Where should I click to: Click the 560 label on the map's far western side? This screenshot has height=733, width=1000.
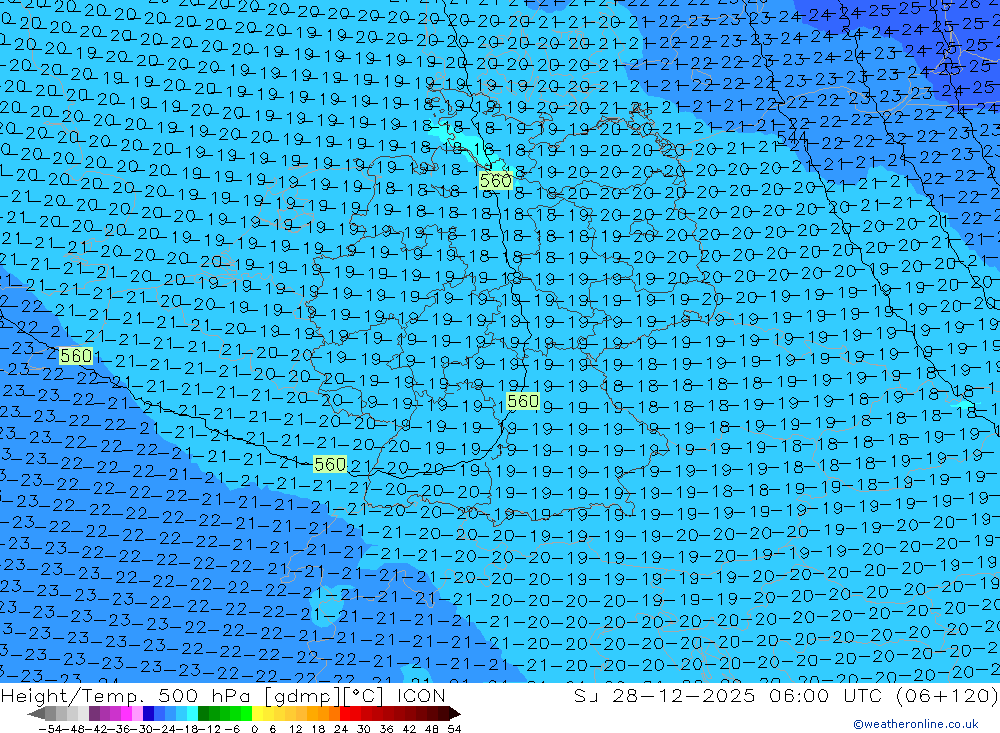click(76, 355)
